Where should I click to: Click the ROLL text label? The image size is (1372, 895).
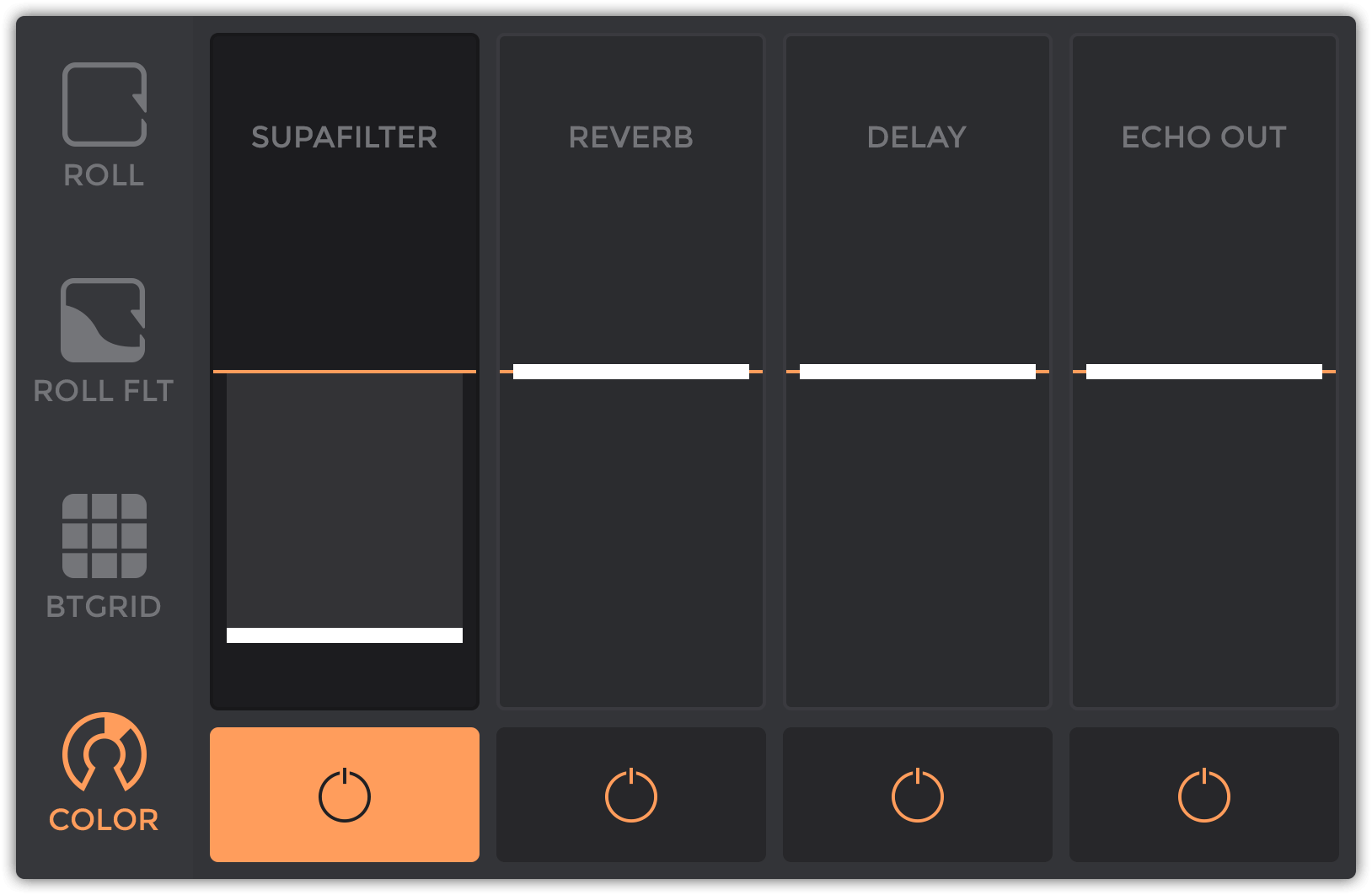tap(105, 175)
